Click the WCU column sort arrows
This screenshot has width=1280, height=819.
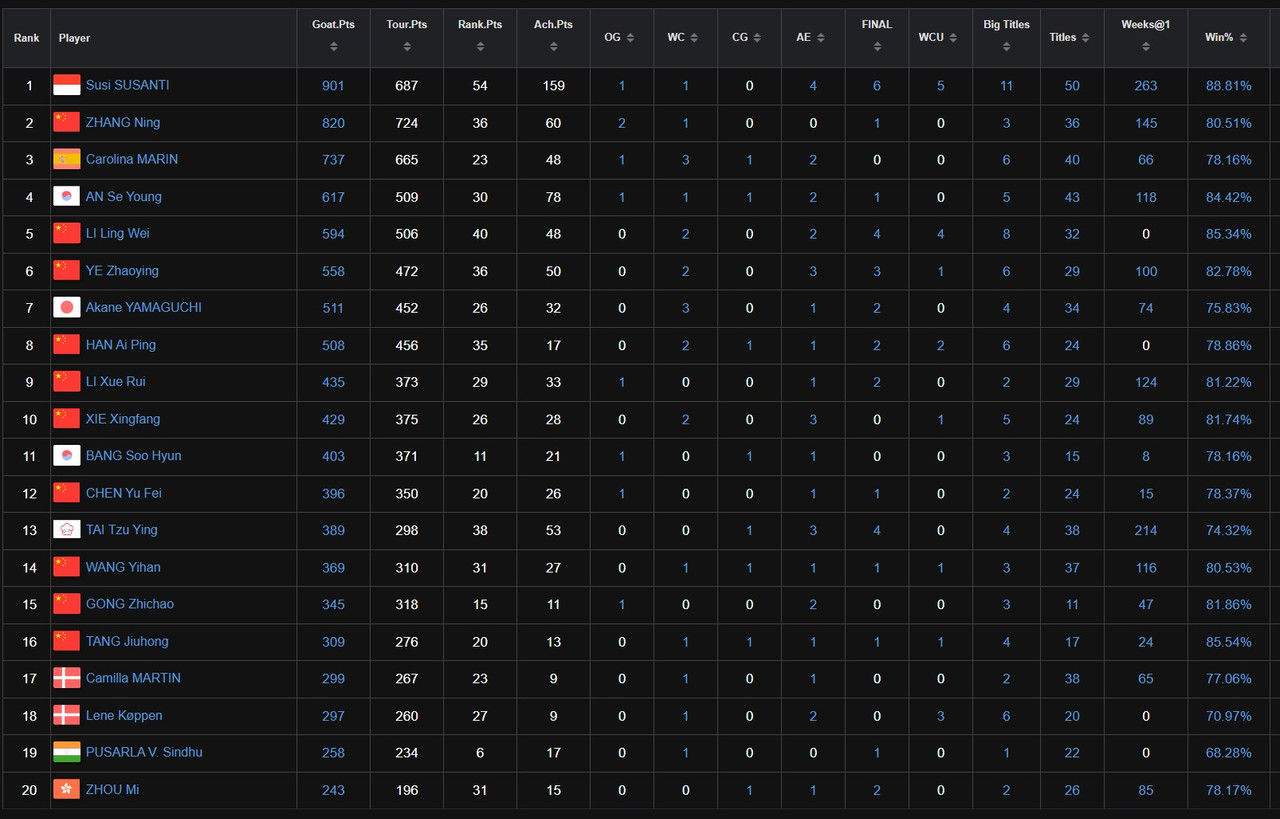[x=954, y=38]
